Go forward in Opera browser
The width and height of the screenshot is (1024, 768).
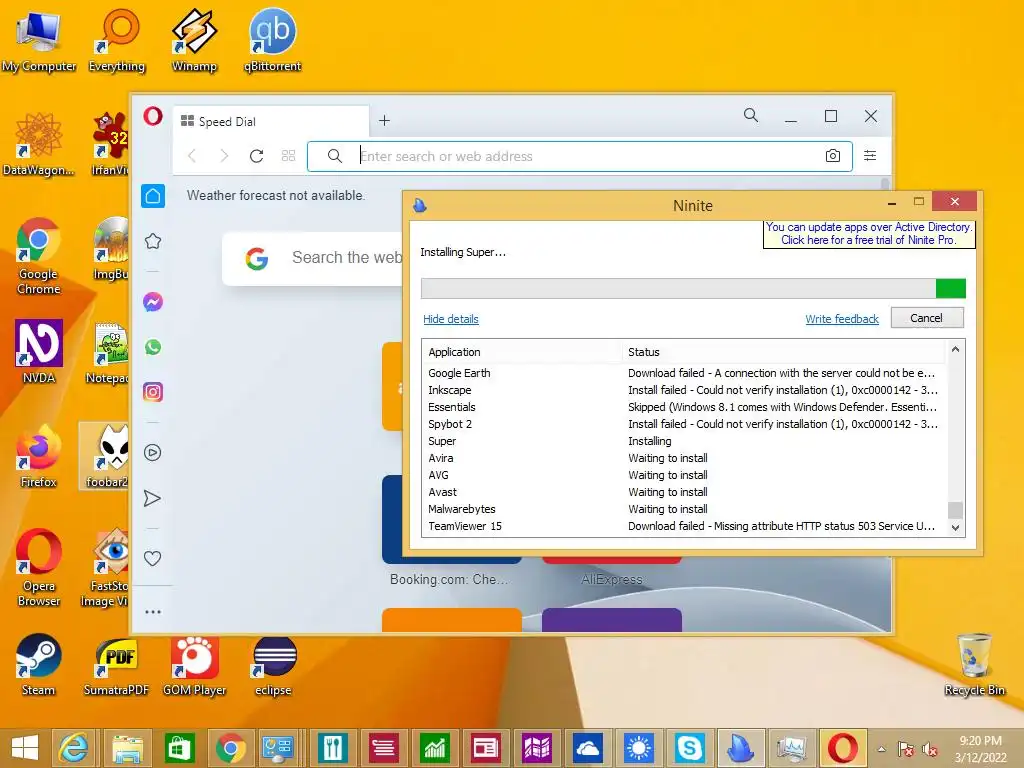224,156
